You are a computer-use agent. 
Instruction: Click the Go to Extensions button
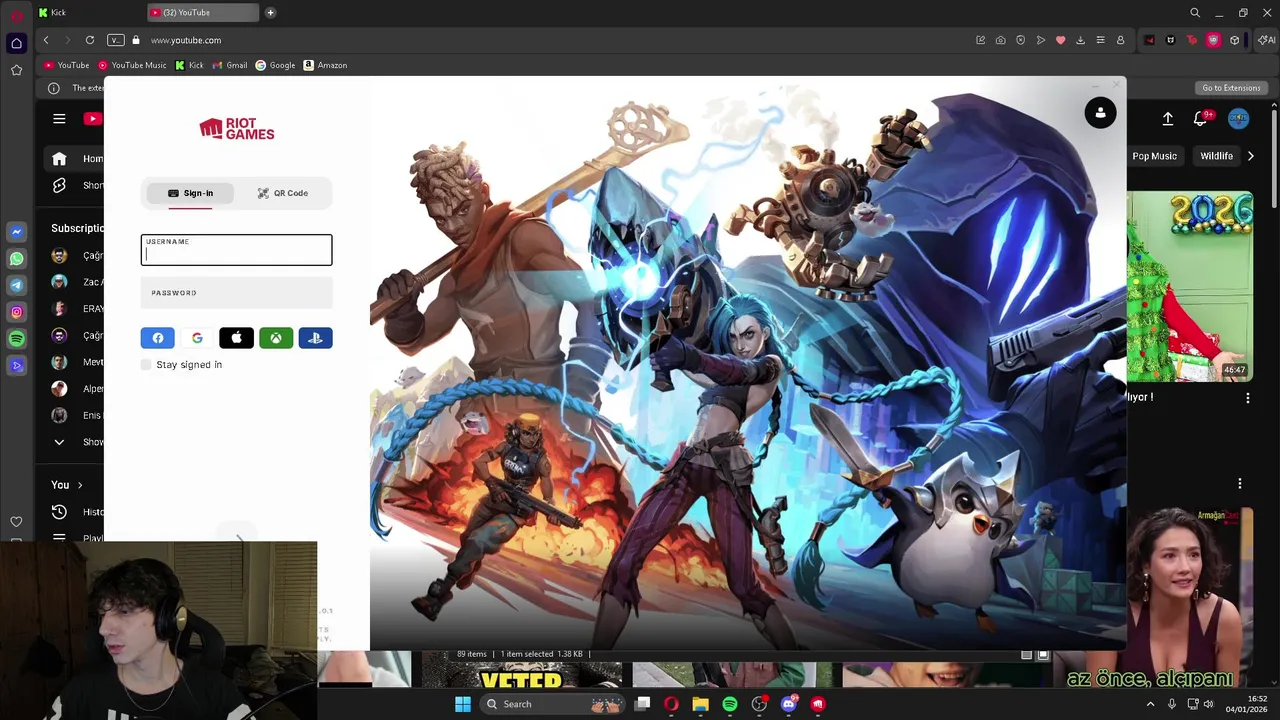(x=1231, y=88)
